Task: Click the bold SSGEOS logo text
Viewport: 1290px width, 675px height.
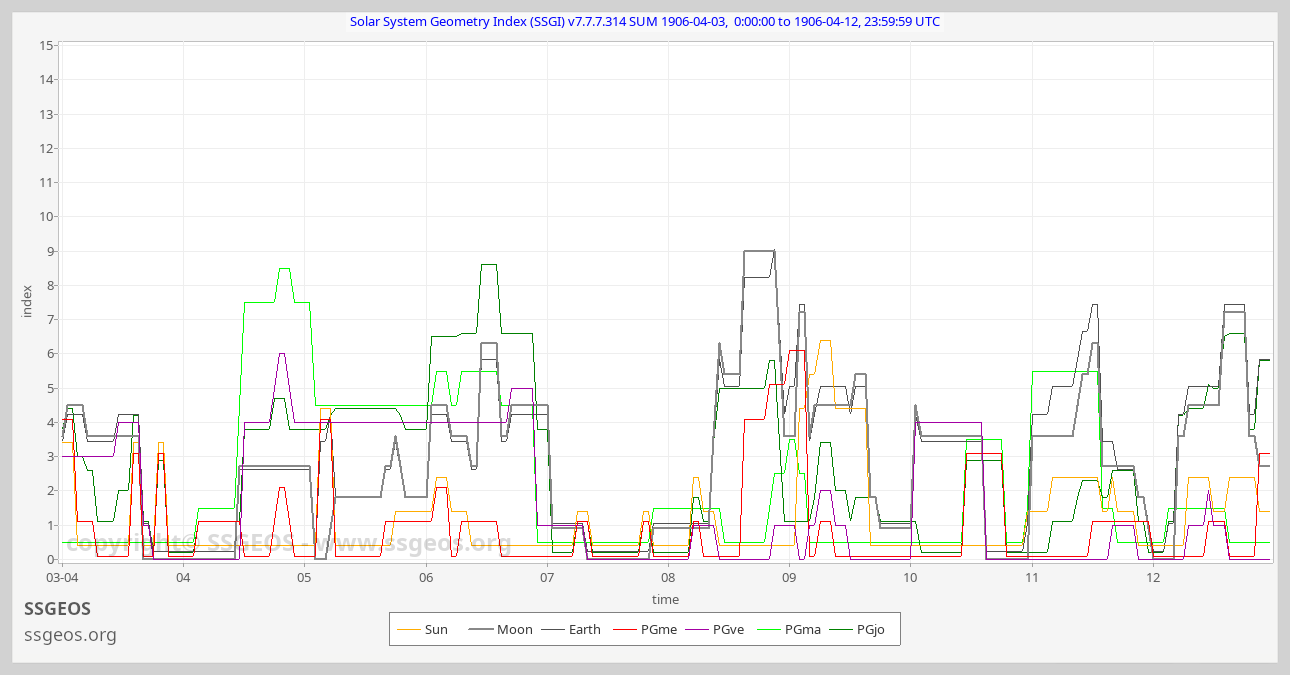Action: (57, 608)
